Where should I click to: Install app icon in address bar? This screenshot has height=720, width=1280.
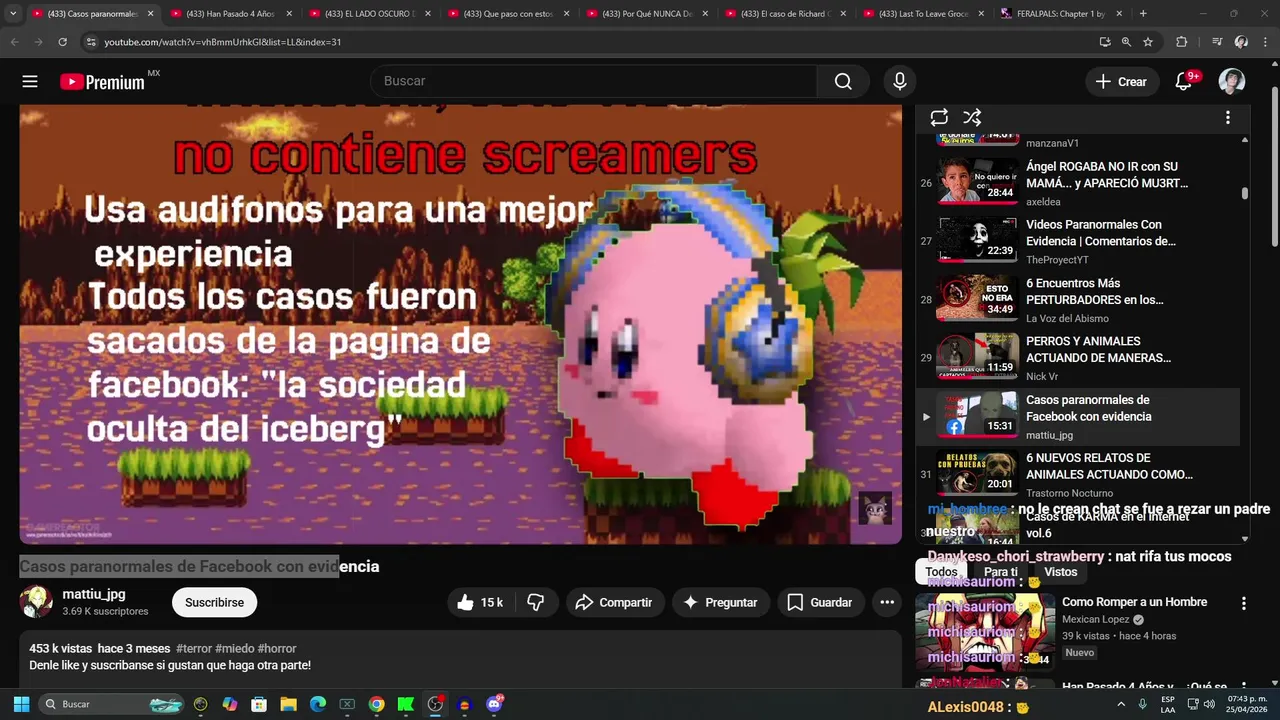[x=1104, y=42]
